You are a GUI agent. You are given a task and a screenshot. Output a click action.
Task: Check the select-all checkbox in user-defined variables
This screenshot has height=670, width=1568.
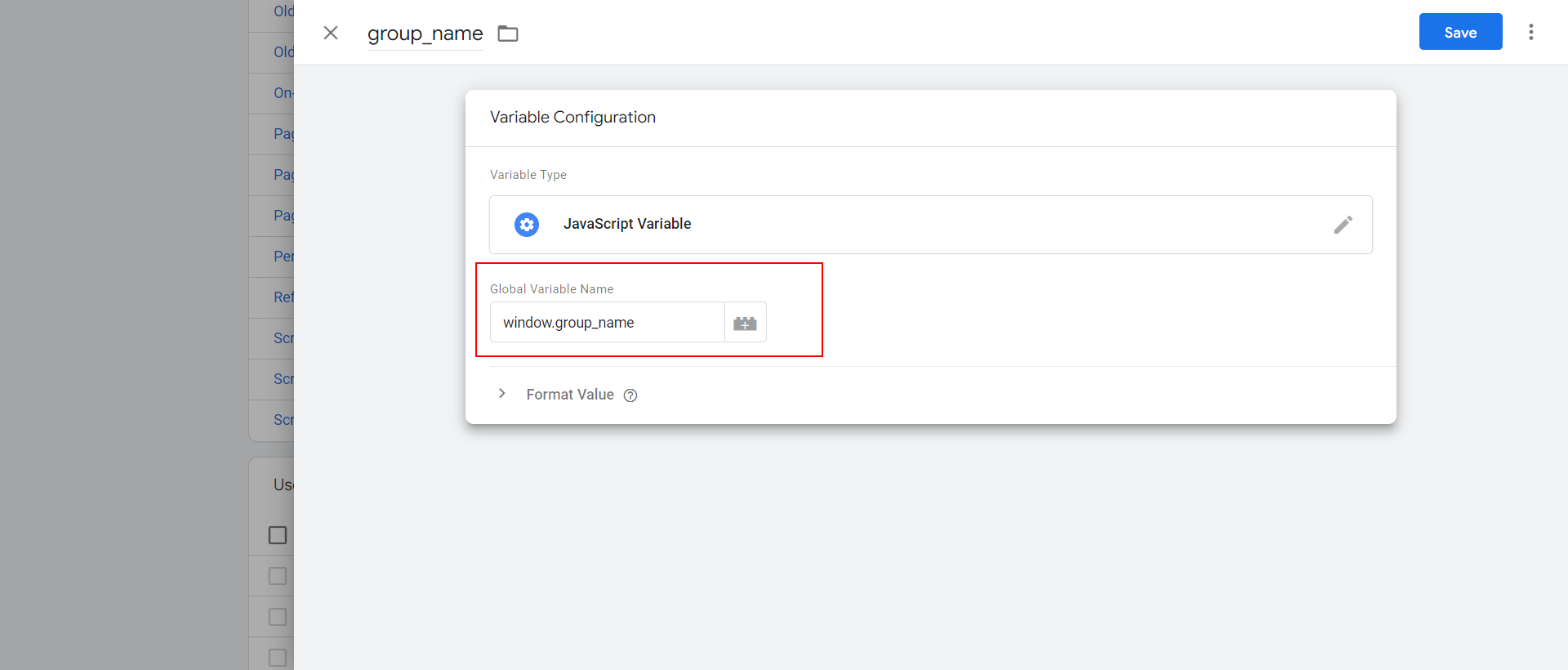click(x=278, y=534)
